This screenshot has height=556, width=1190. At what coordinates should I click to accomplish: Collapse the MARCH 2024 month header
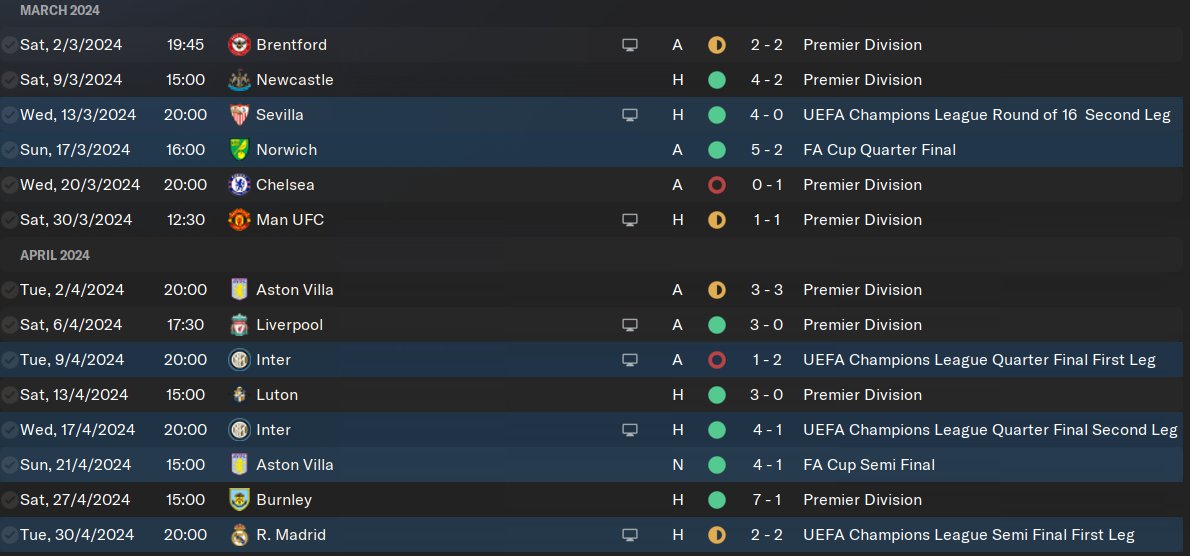[60, 10]
